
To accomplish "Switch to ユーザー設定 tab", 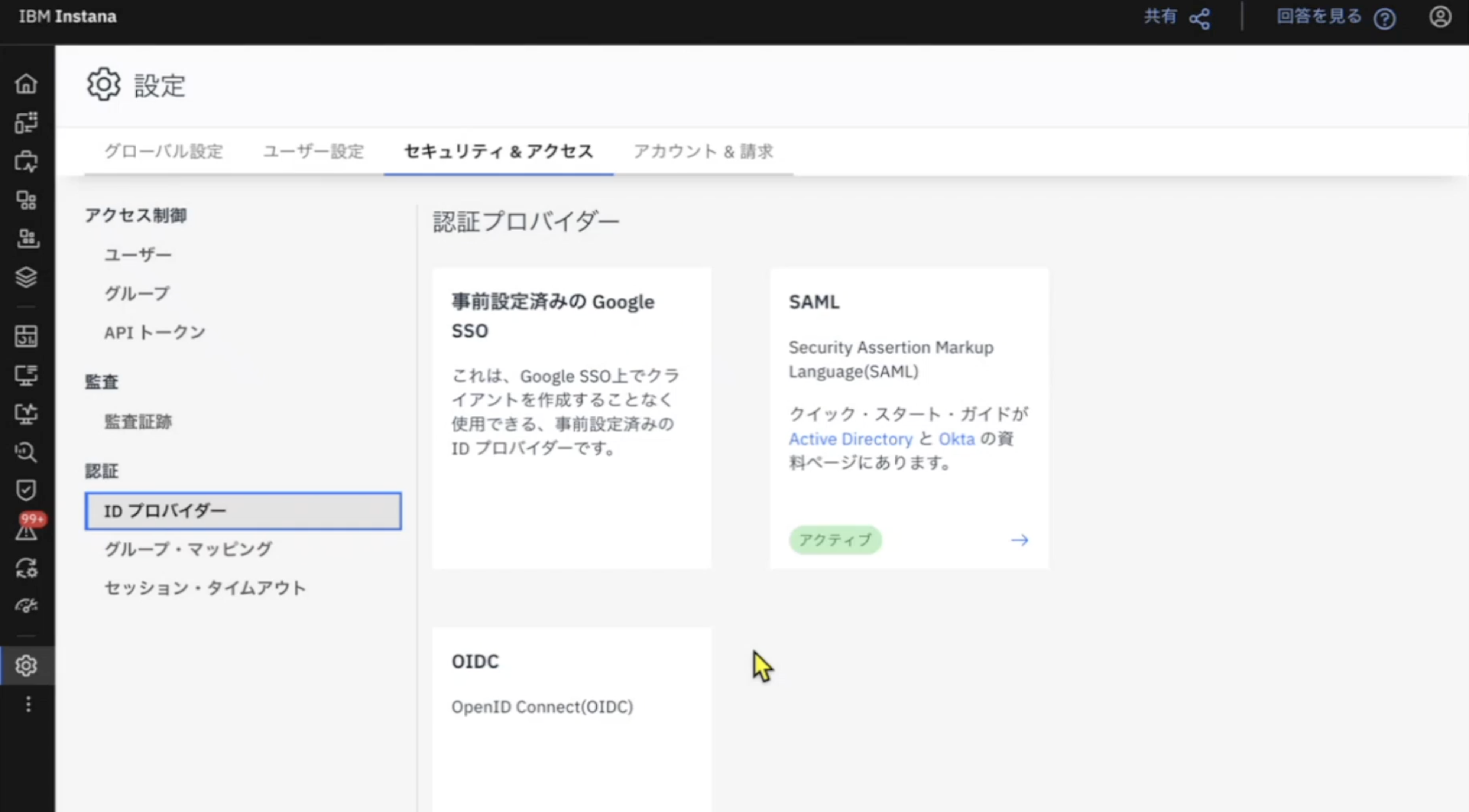I will [x=313, y=152].
